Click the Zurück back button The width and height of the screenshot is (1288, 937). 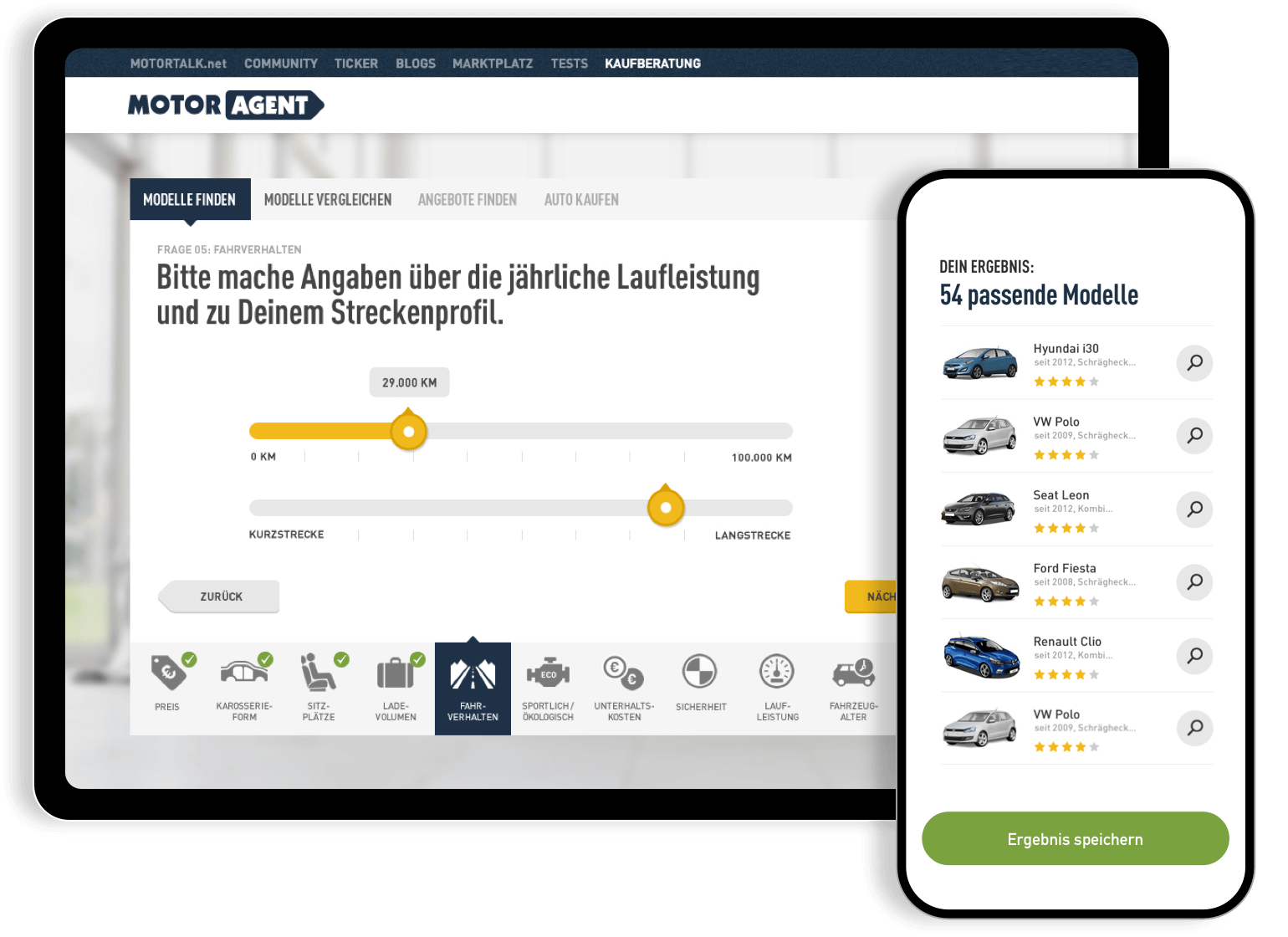pyautogui.click(x=219, y=597)
